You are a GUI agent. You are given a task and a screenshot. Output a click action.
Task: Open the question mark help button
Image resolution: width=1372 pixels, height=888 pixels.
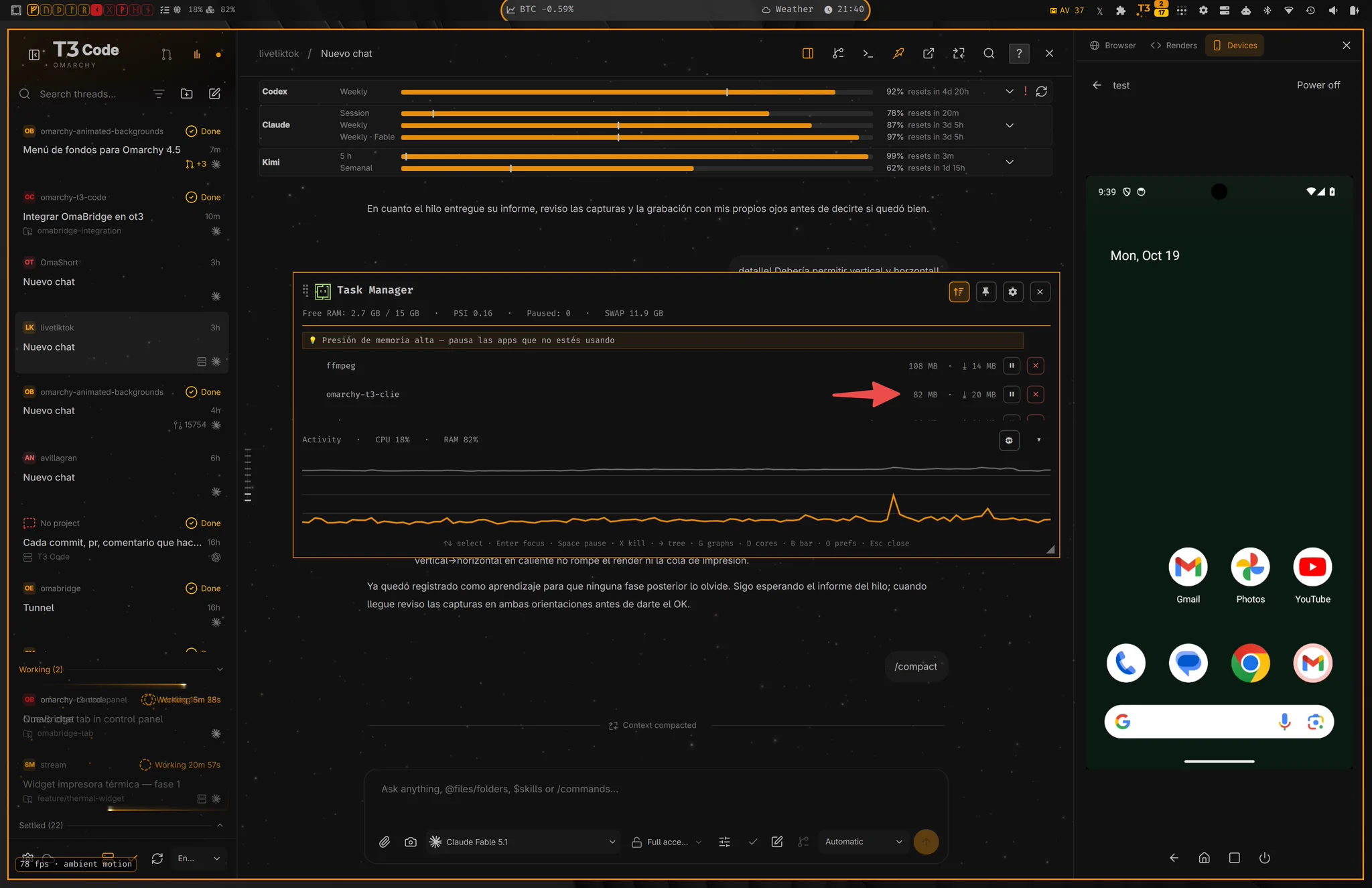[1019, 54]
